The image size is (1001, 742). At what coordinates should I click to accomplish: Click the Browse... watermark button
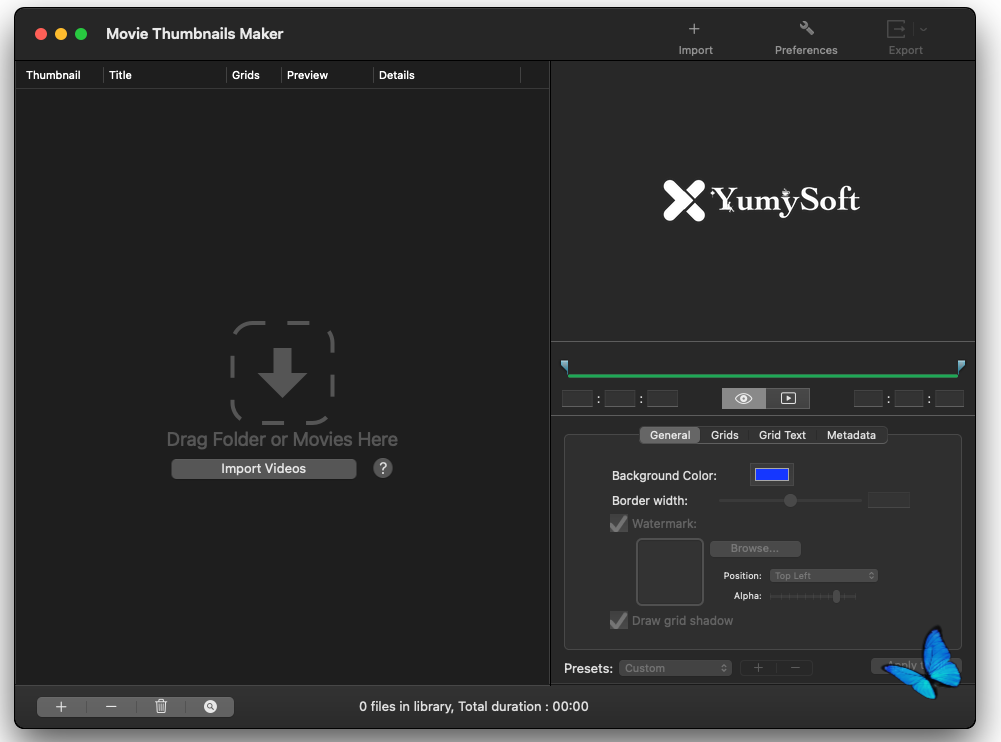click(755, 549)
